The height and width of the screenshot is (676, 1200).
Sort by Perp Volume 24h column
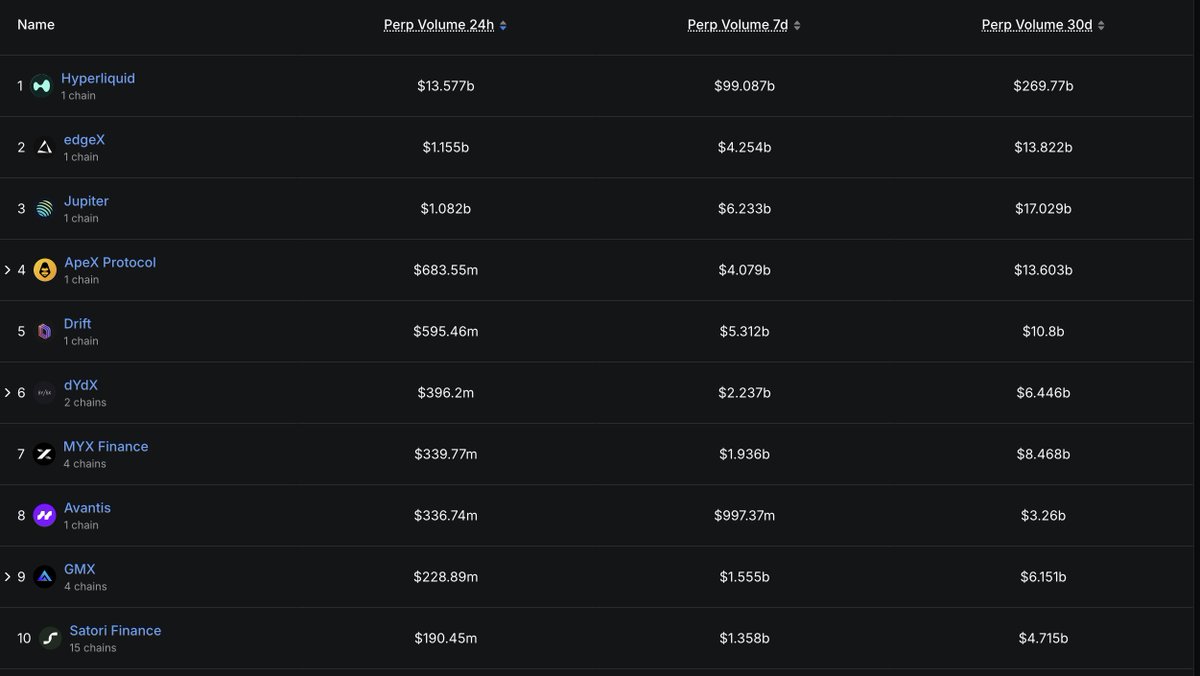445,25
